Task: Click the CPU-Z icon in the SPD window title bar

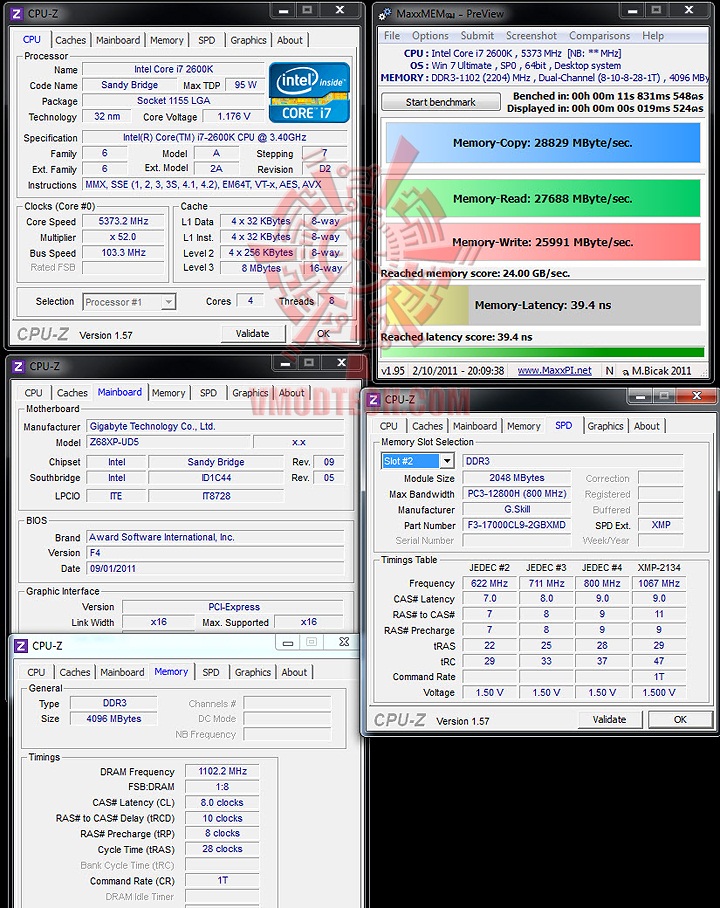Action: point(374,400)
